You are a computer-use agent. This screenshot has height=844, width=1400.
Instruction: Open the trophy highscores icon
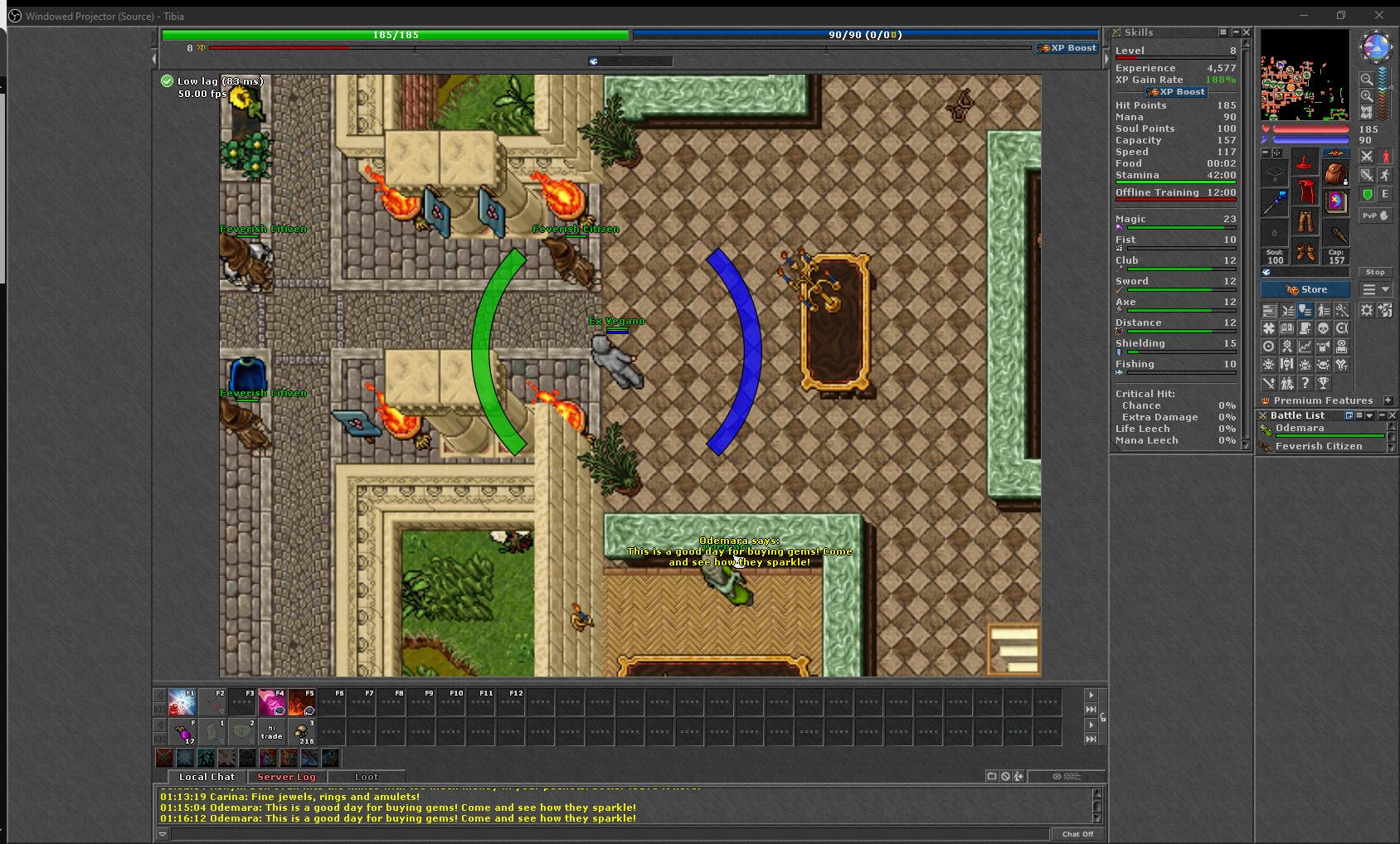tap(1324, 383)
